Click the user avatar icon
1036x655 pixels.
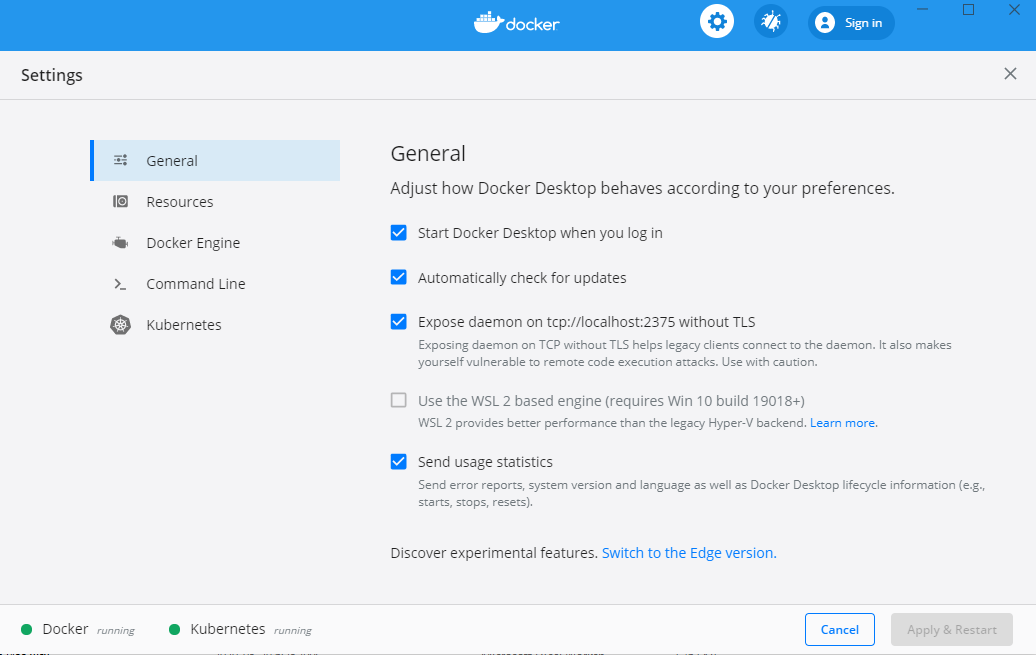[825, 22]
